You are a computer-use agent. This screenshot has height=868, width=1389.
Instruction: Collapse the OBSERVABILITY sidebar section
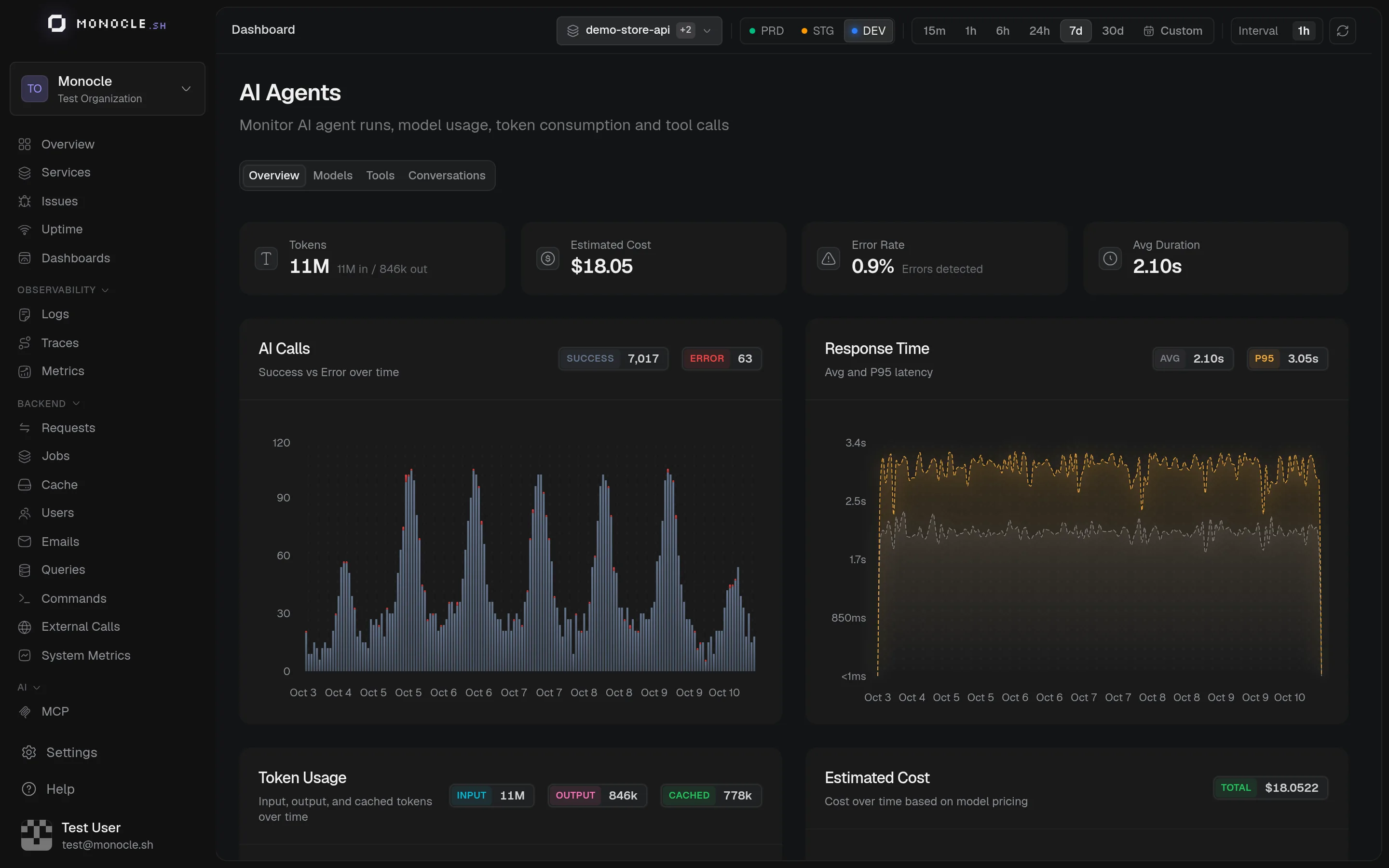(63, 289)
